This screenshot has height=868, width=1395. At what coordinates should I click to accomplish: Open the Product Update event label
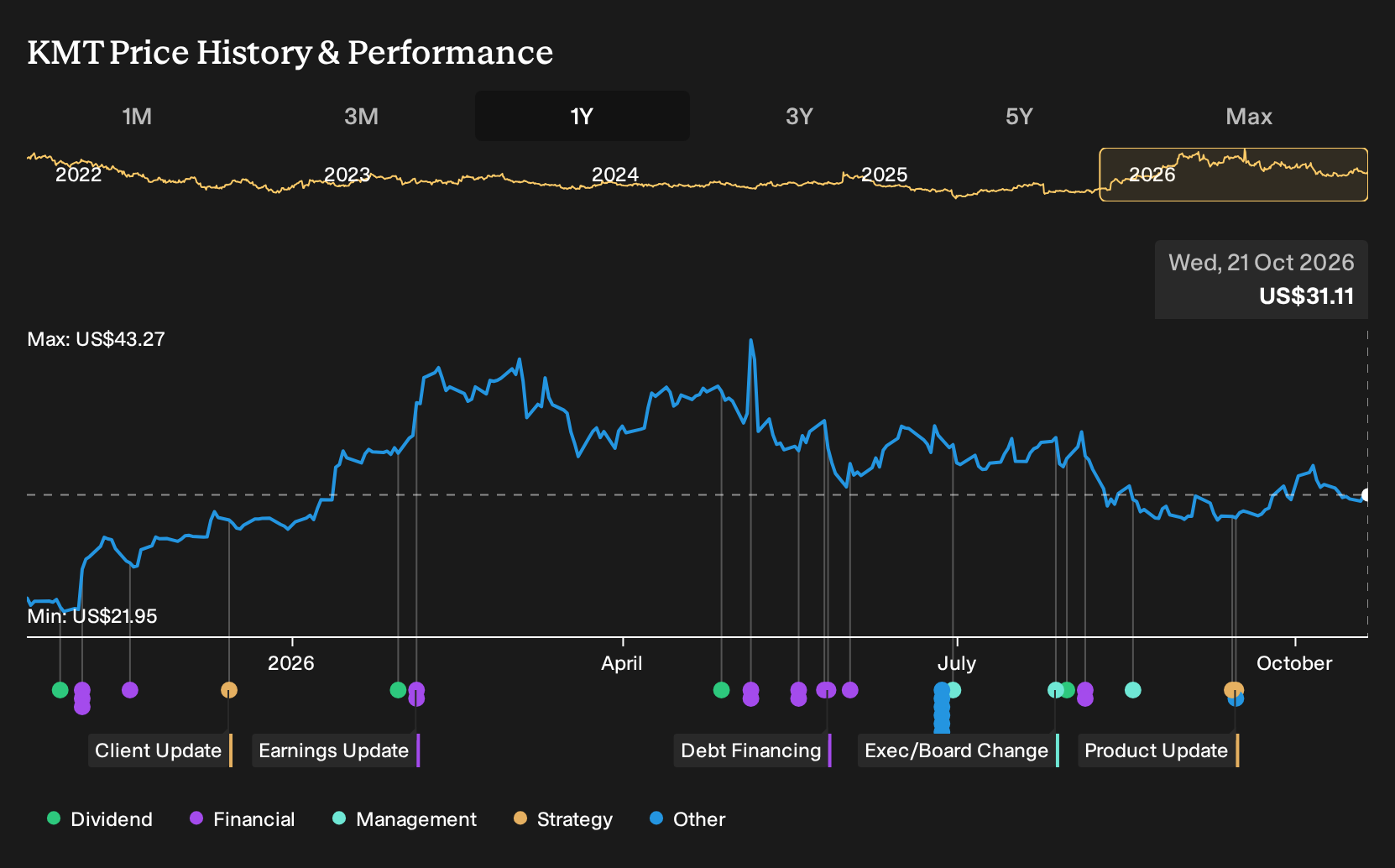(1158, 750)
